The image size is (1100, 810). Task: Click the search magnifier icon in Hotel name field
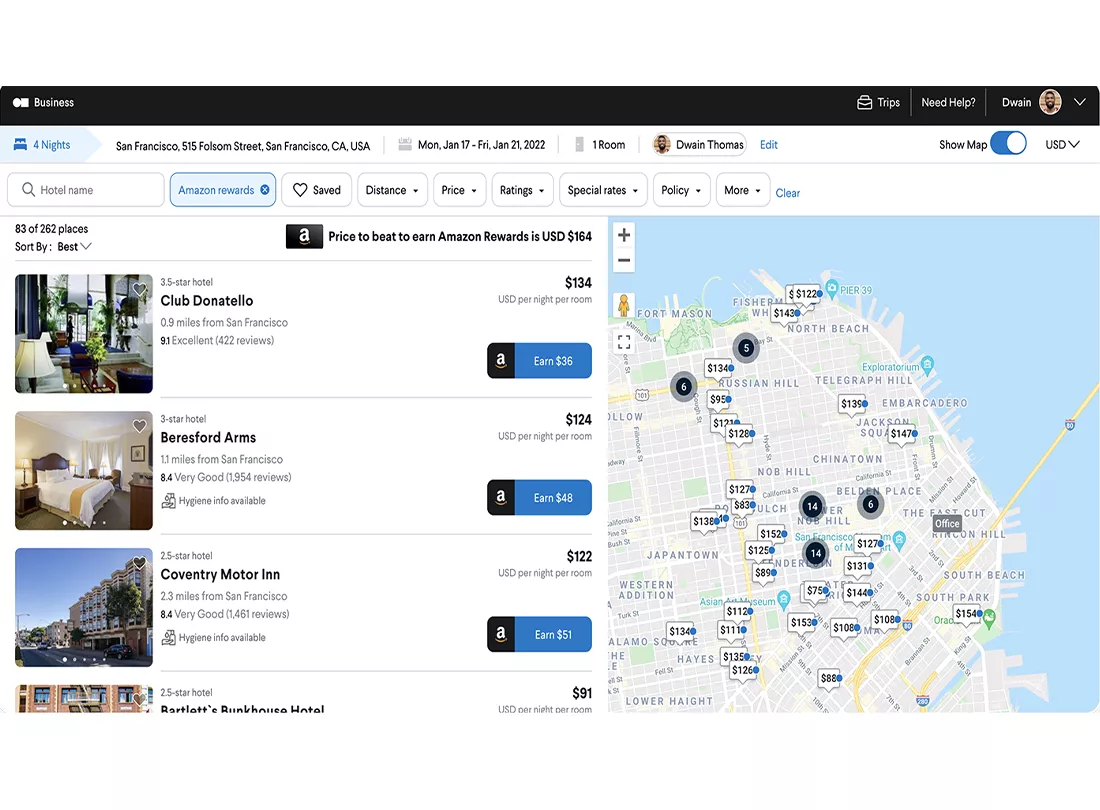(28, 189)
